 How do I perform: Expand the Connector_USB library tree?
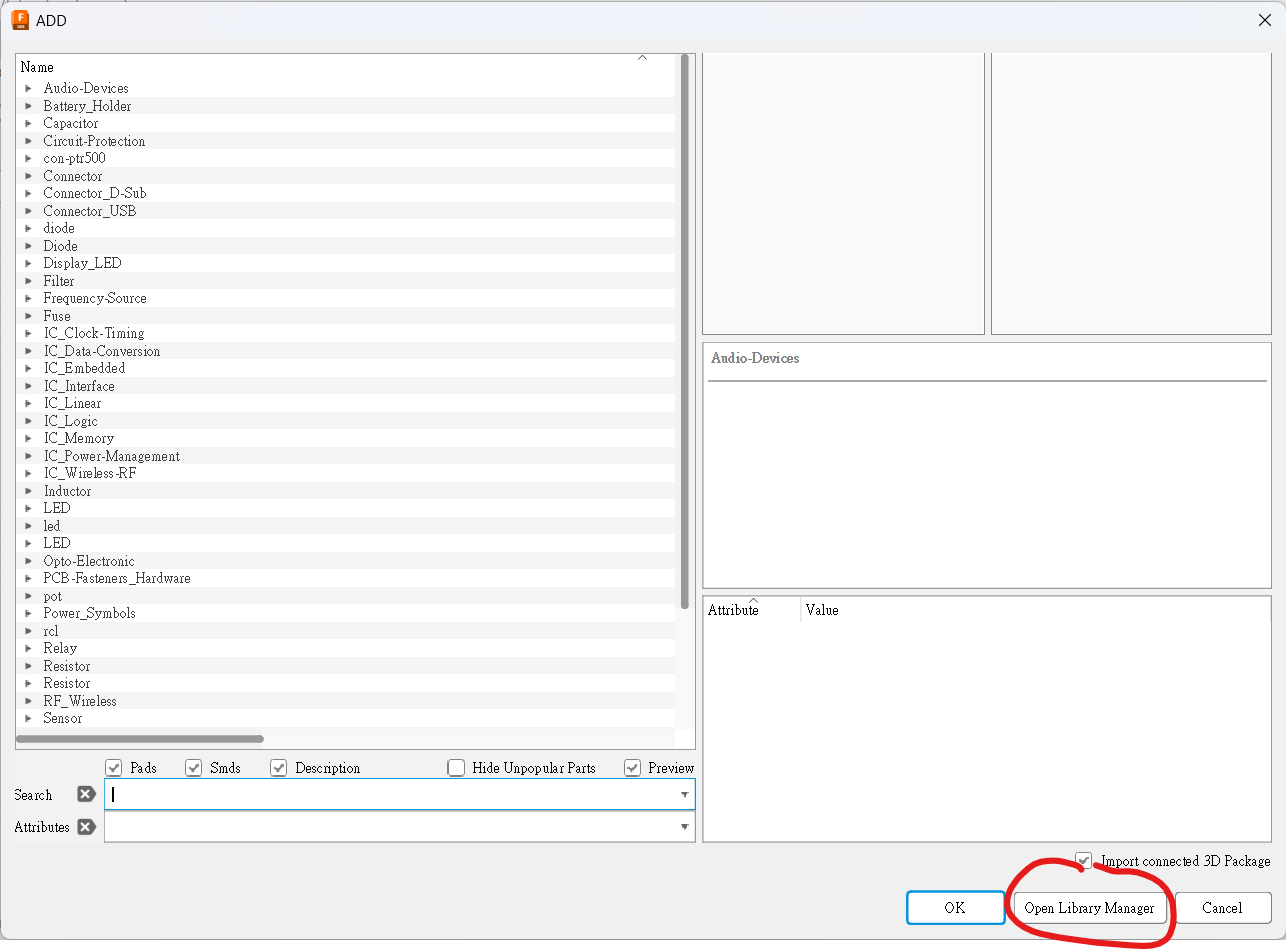[x=28, y=211]
